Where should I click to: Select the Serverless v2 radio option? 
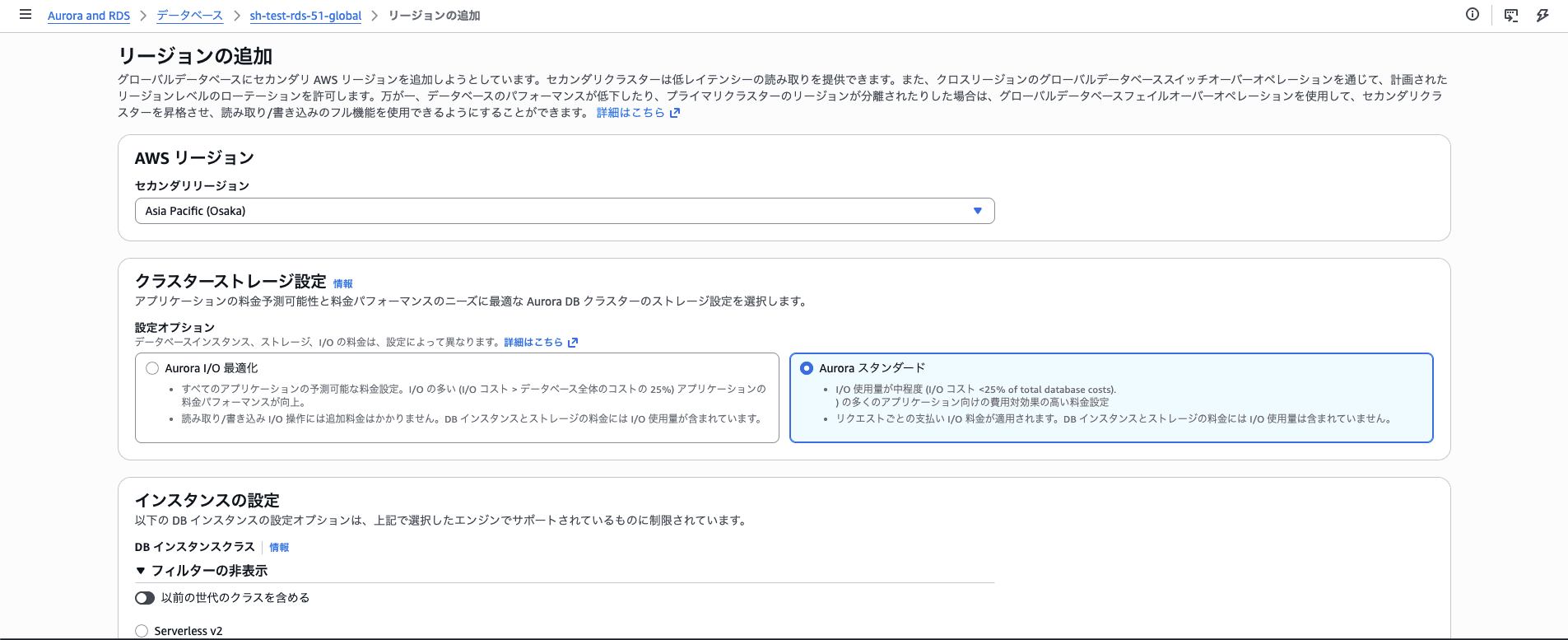[142, 631]
